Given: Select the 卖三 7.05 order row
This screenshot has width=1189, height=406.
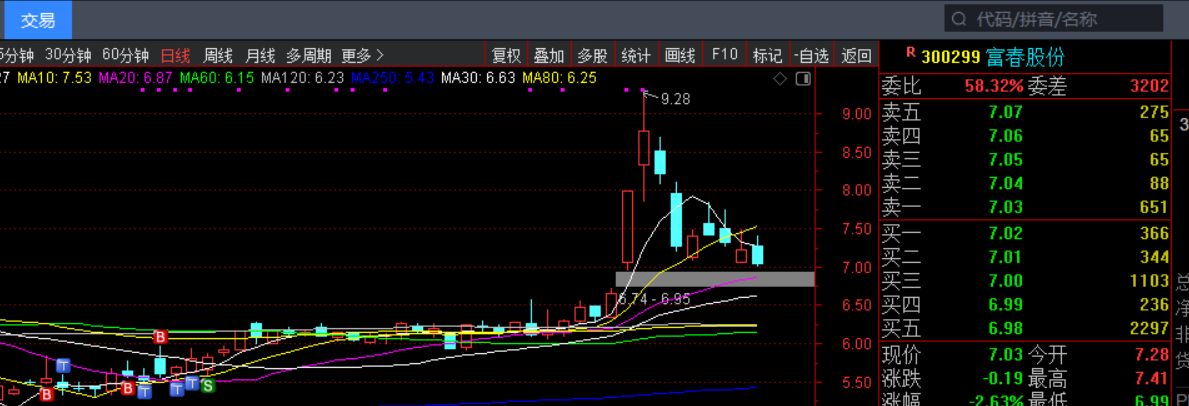Looking at the screenshot, I should 1025,160.
